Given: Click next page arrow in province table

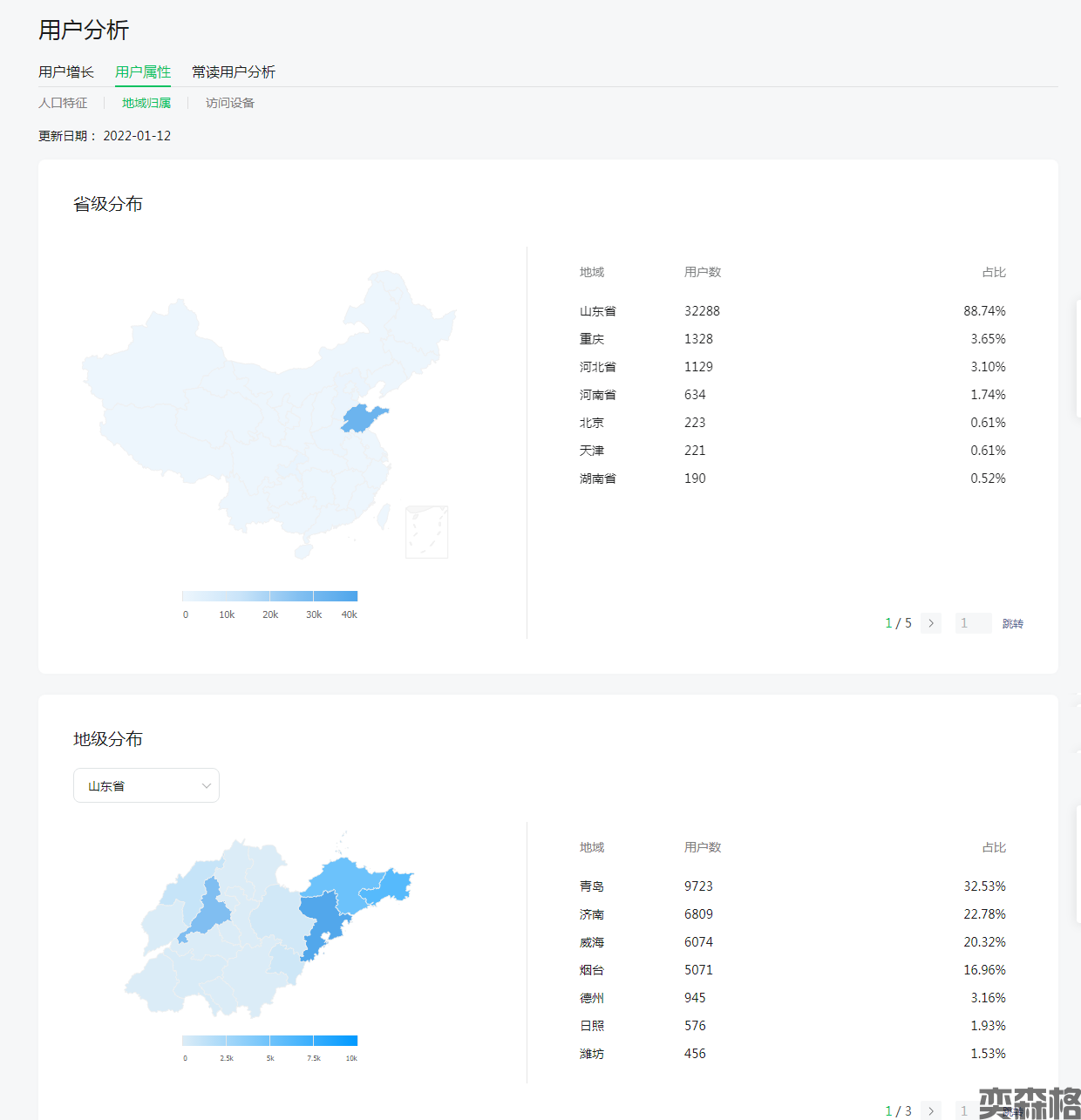Looking at the screenshot, I should (930, 623).
